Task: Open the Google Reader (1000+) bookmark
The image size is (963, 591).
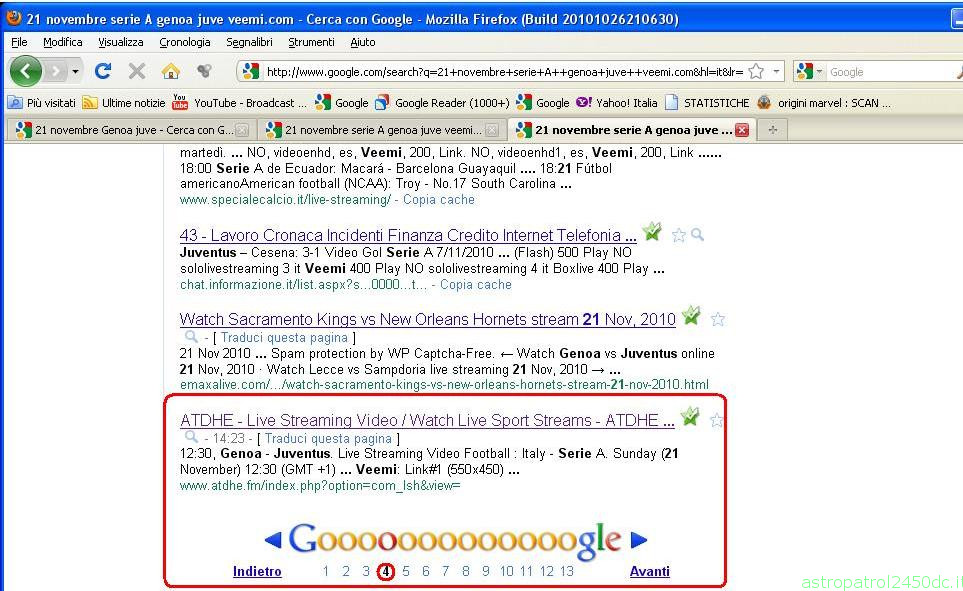Action: [442, 103]
